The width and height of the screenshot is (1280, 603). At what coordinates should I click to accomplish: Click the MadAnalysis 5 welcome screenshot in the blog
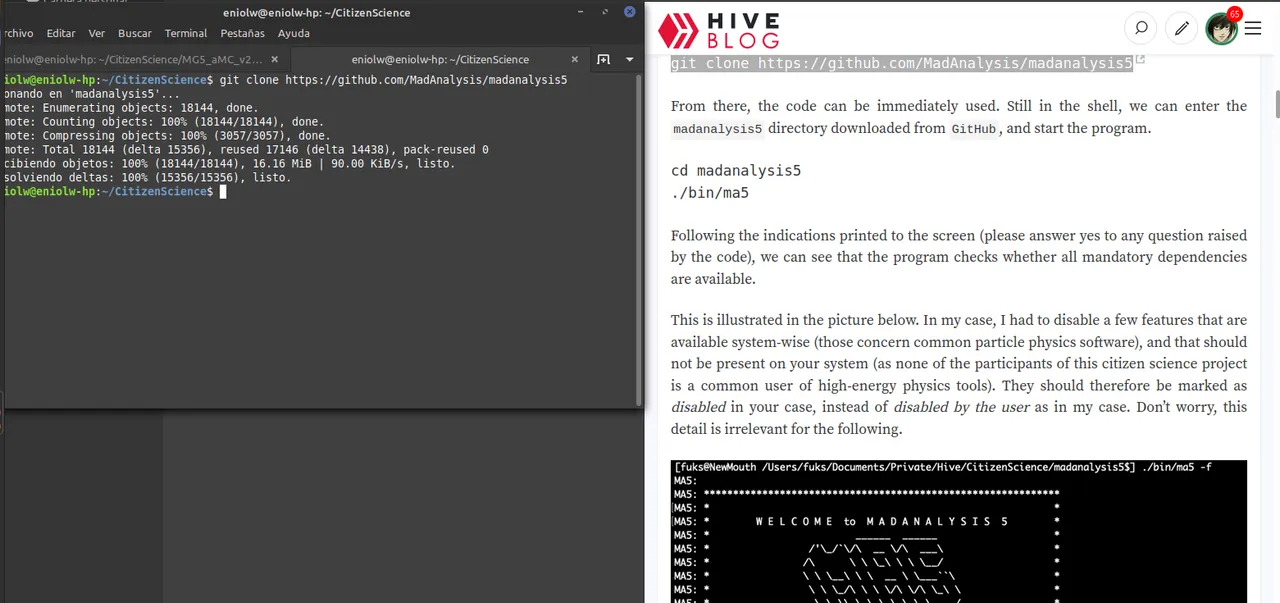click(x=959, y=531)
